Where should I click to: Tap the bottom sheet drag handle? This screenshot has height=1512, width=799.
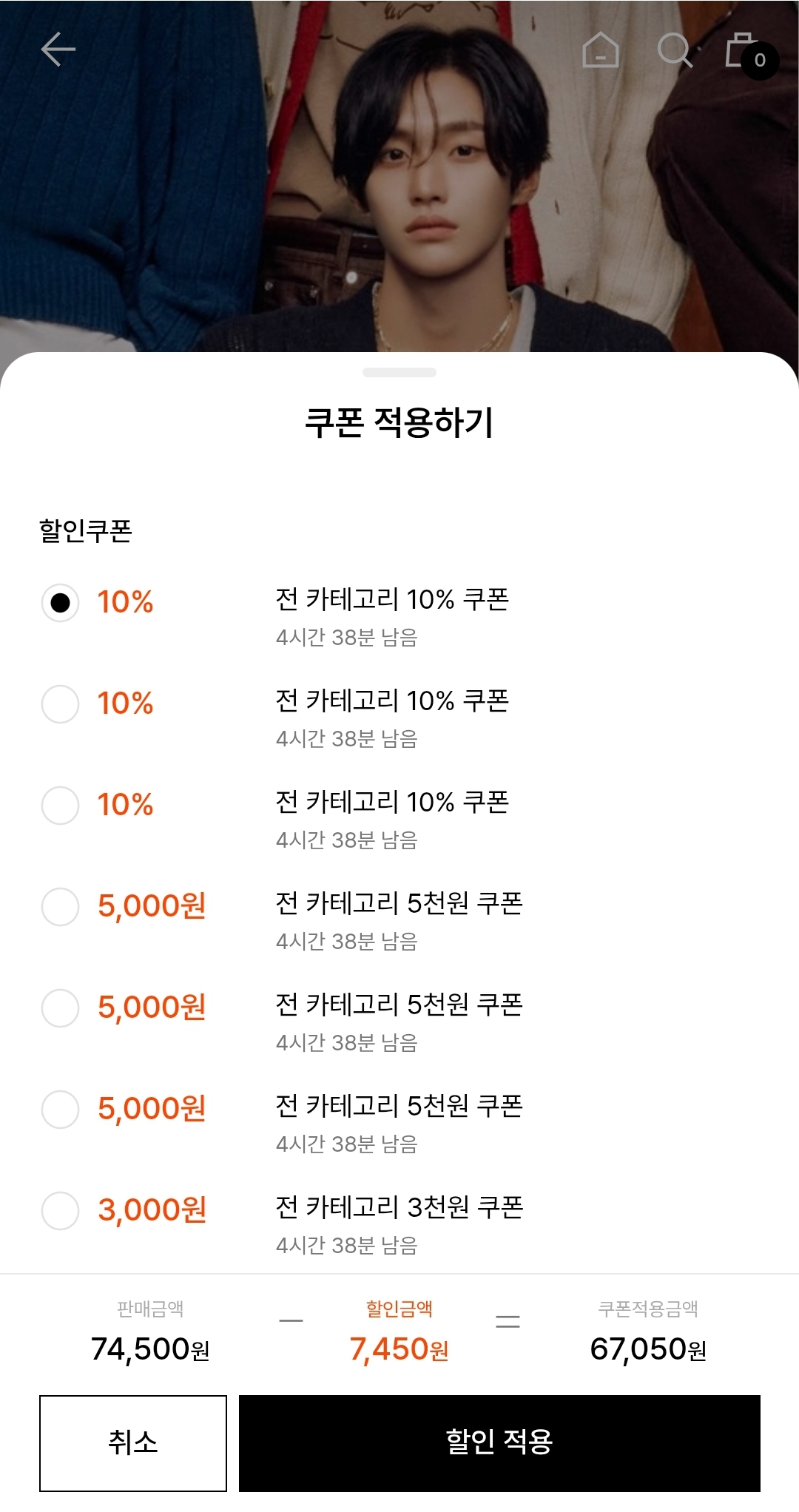click(399, 372)
